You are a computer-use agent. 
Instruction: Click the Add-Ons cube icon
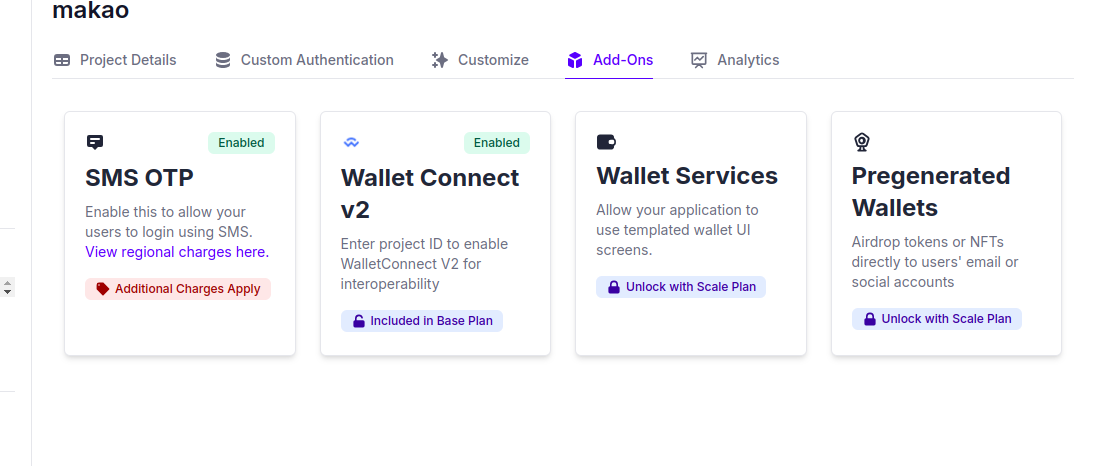click(574, 60)
